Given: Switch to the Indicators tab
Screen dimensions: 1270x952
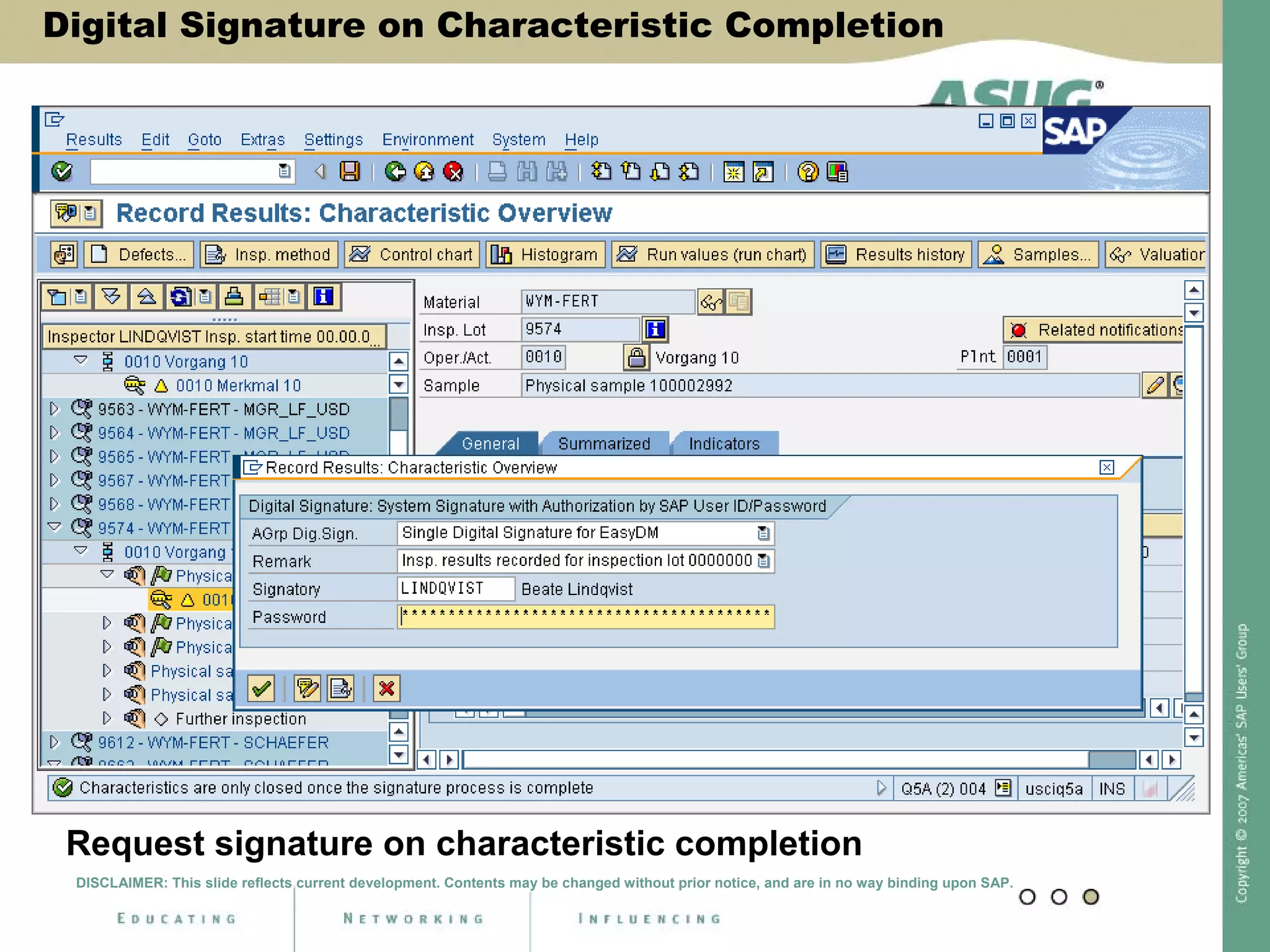Looking at the screenshot, I should coord(724,444).
